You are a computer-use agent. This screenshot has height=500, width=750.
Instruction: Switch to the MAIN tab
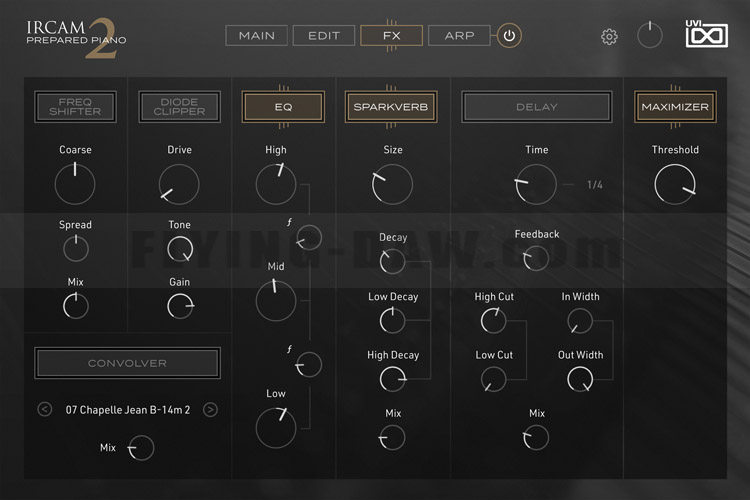point(256,36)
